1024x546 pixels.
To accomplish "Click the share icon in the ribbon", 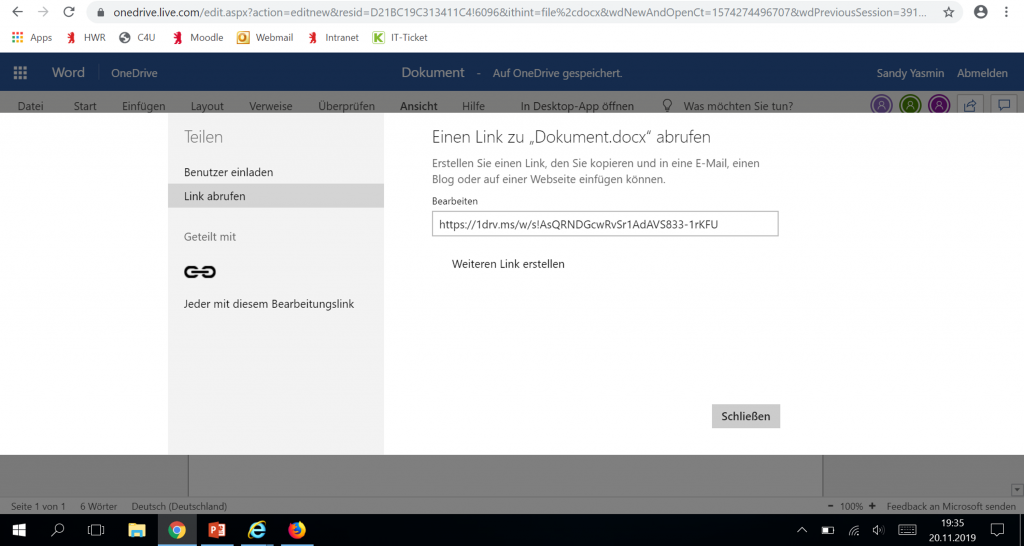I will [969, 105].
